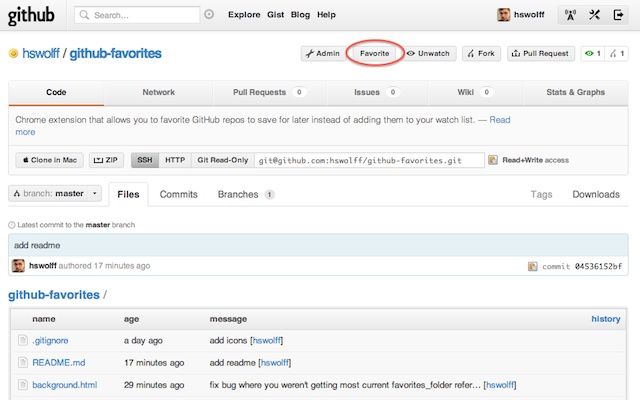This screenshot has height=400, width=640.
Task: Click hswolff username in header
Action: (x=529, y=15)
